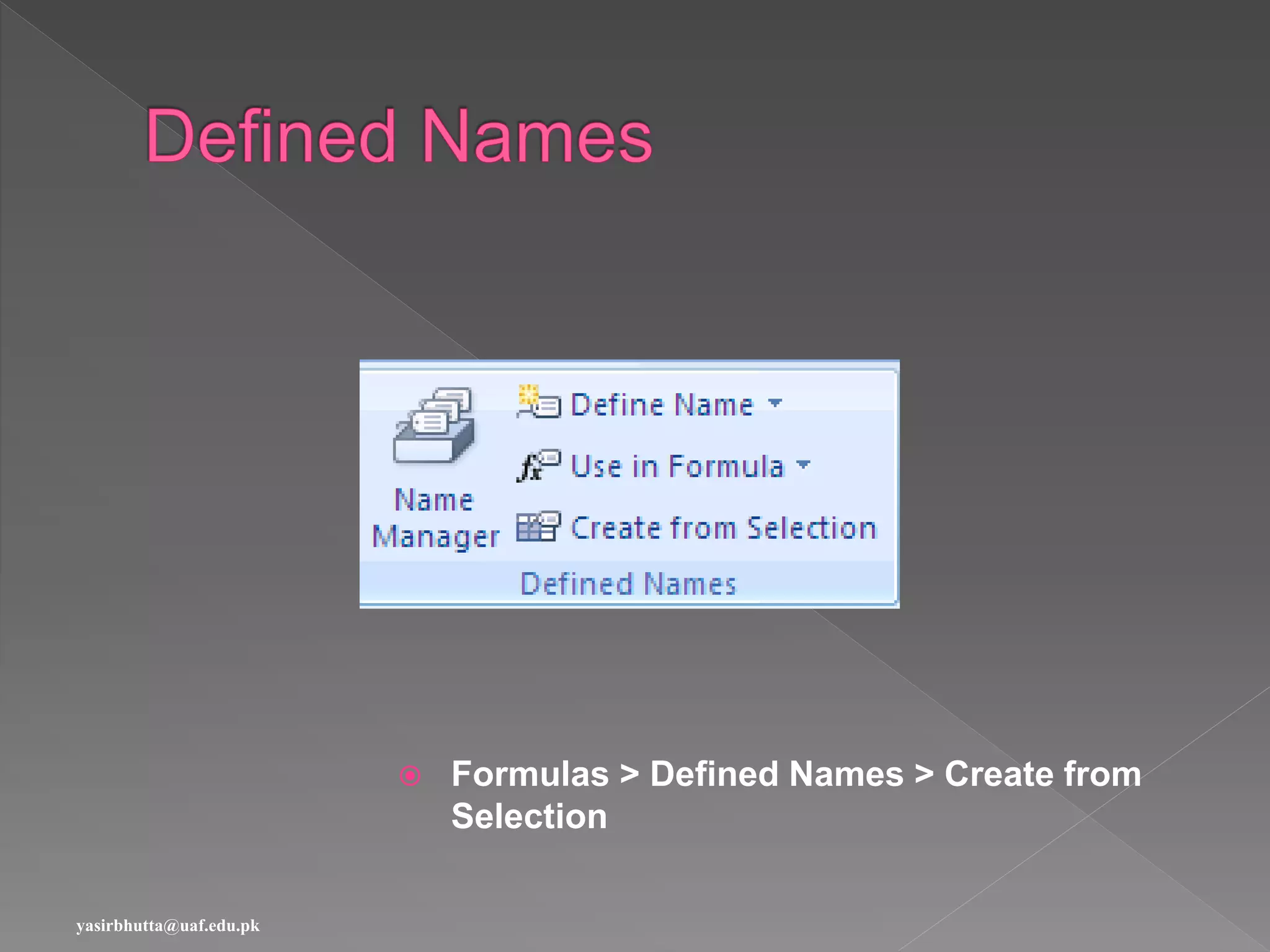The image size is (1270, 952).
Task: Click the Define Name text in ribbon
Action: tap(662, 405)
